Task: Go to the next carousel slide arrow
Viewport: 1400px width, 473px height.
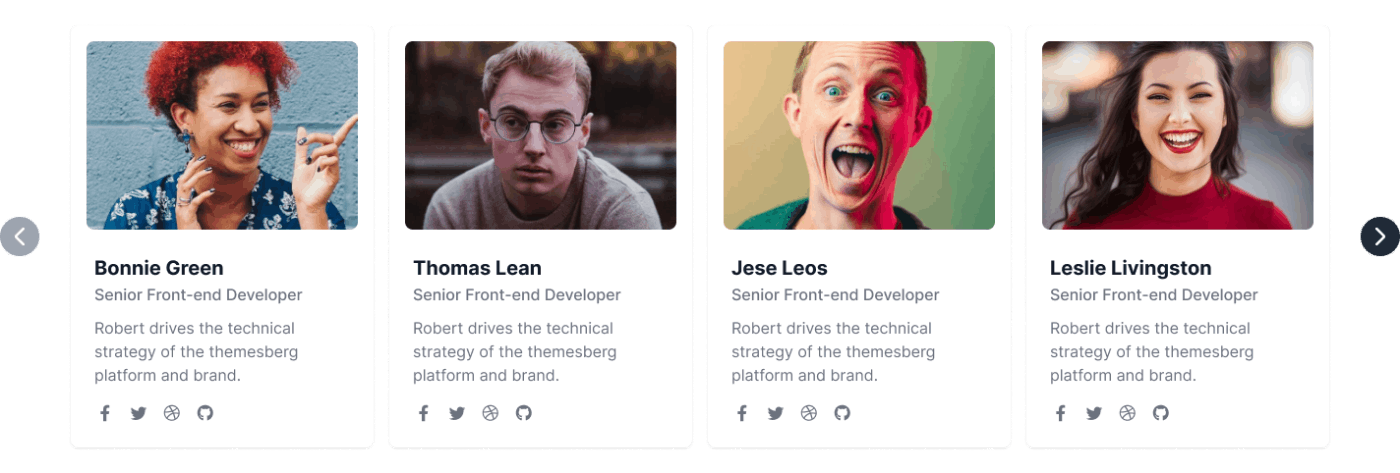Action: click(1380, 236)
